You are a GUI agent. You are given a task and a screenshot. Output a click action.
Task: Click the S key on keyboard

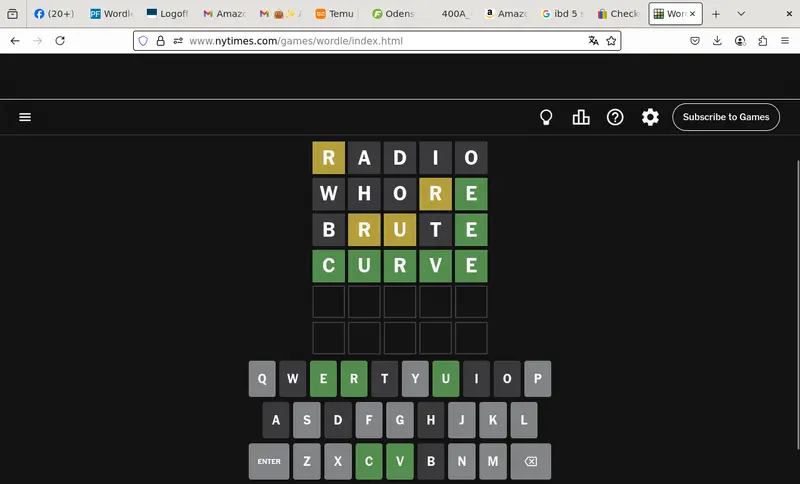(x=307, y=420)
